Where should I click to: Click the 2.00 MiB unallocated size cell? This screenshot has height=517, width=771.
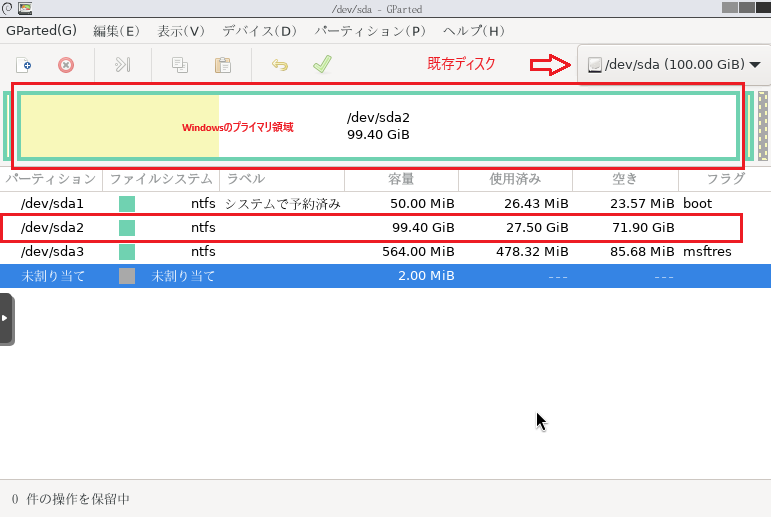click(426, 276)
